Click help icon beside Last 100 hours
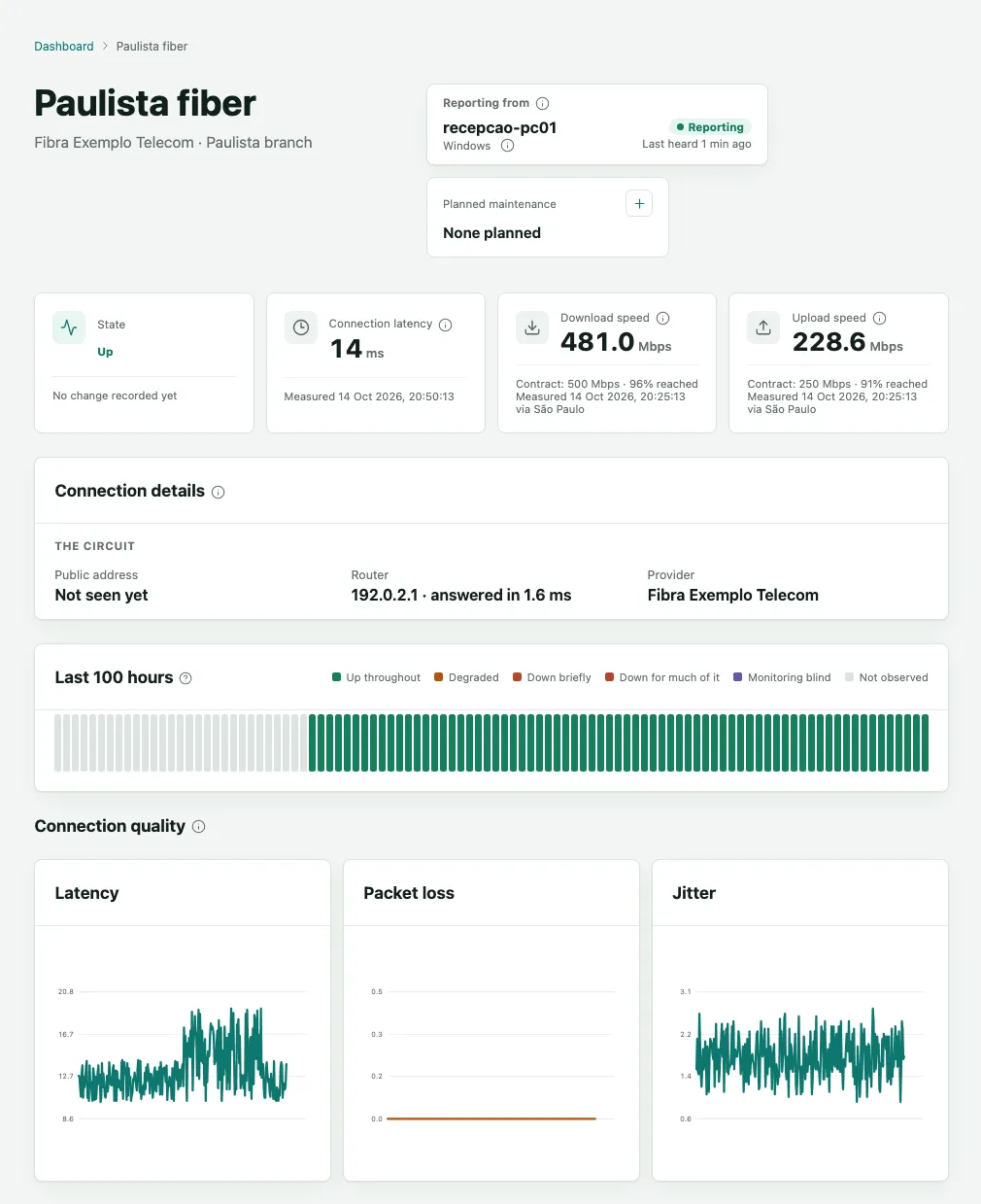This screenshot has width=981, height=1204. 186,678
